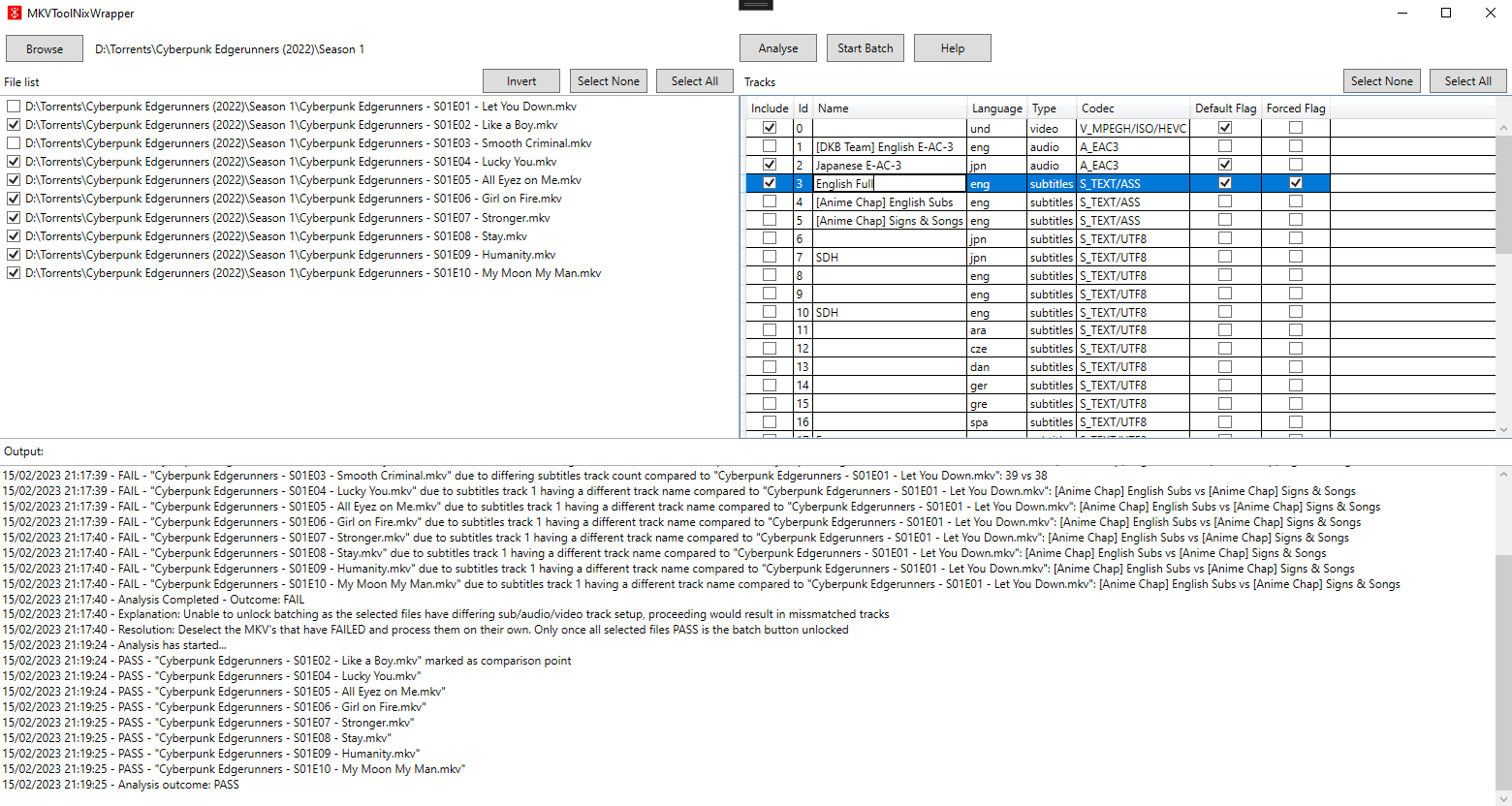The image size is (1512, 806).
Task: Uncheck the S01E06 Girl on Fire.mkv file
Action: [x=14, y=199]
